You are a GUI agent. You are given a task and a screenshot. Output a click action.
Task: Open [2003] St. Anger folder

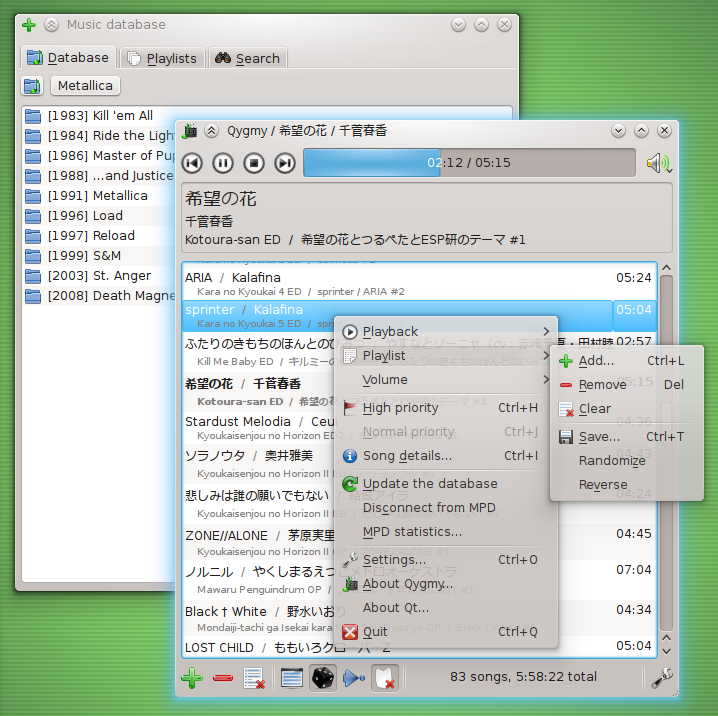[x=100, y=276]
